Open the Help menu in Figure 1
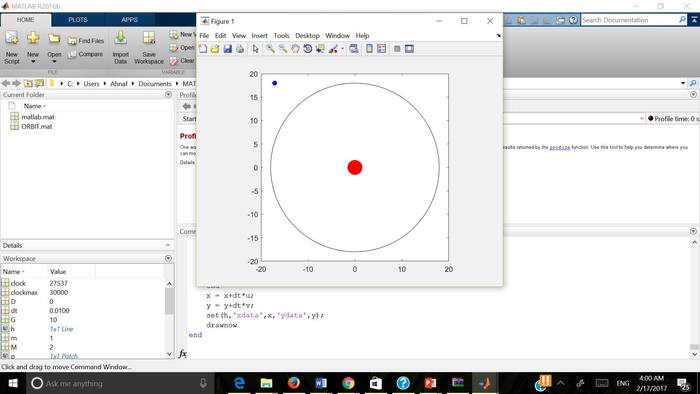The image size is (700, 394). tap(362, 36)
